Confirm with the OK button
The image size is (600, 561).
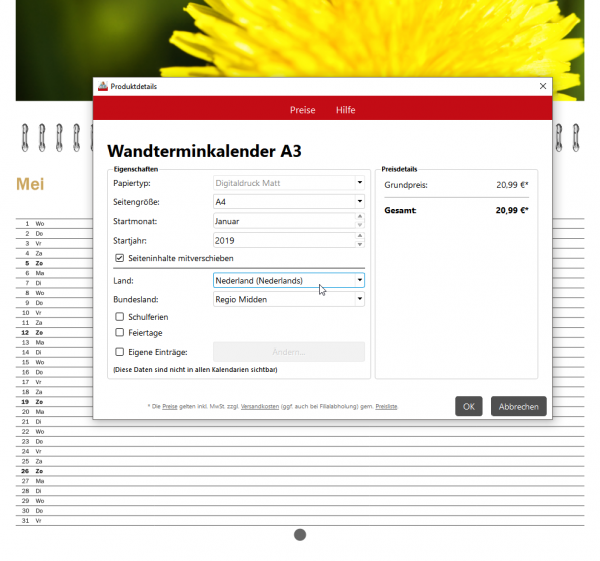coord(469,406)
